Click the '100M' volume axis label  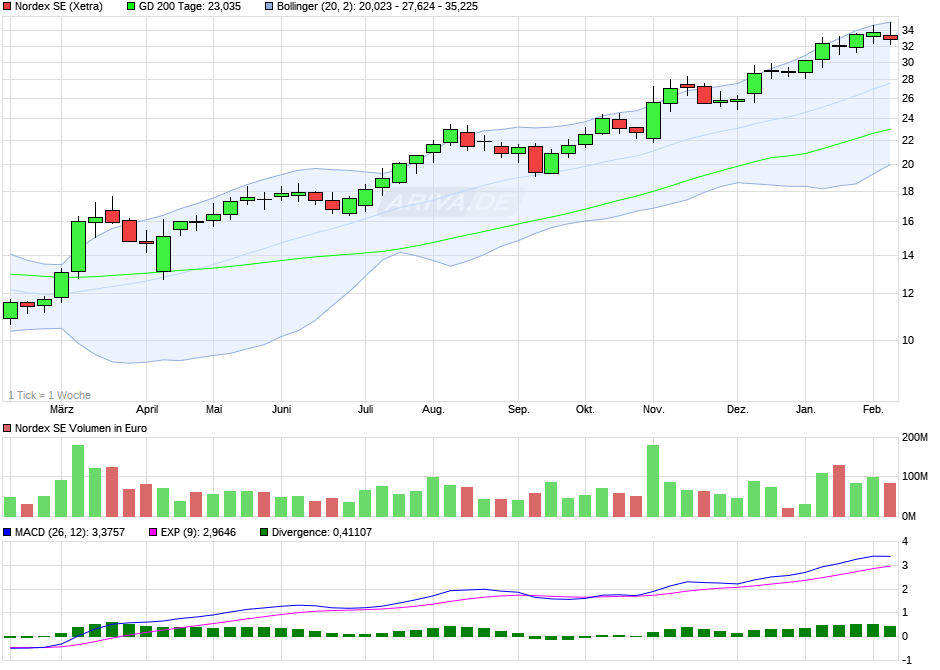click(x=915, y=476)
